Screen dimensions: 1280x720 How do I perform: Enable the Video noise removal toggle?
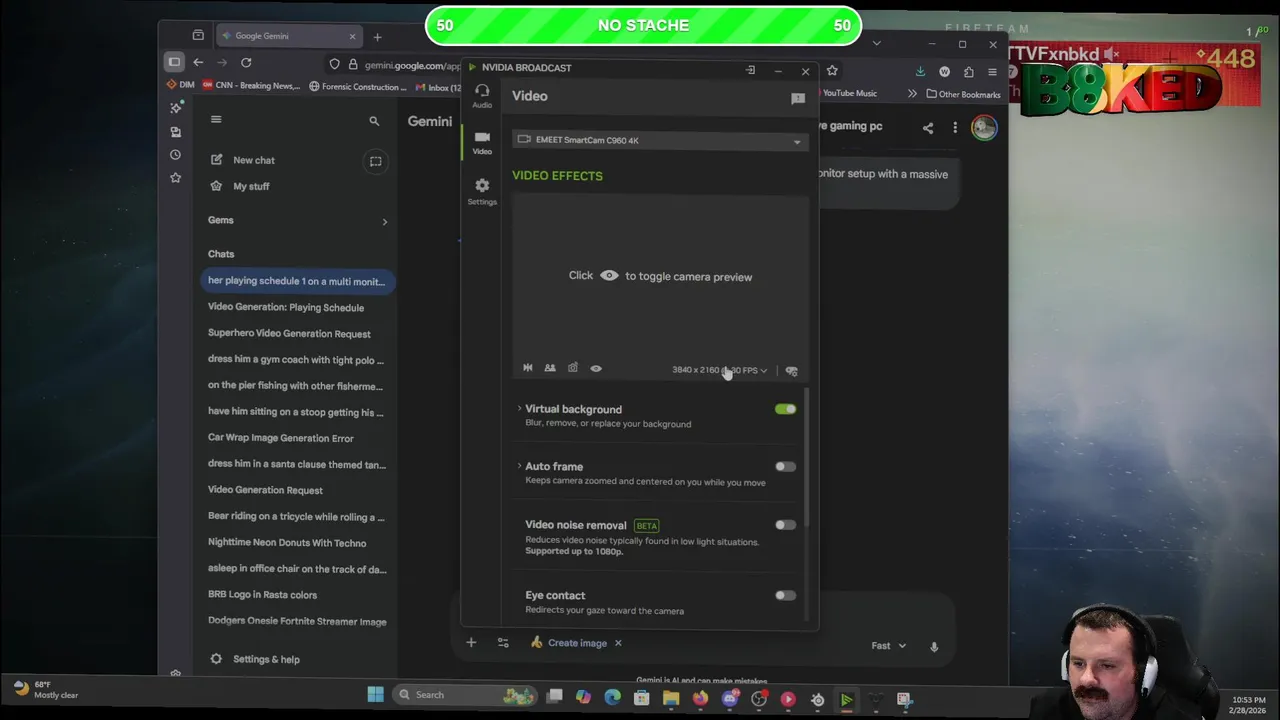(785, 524)
